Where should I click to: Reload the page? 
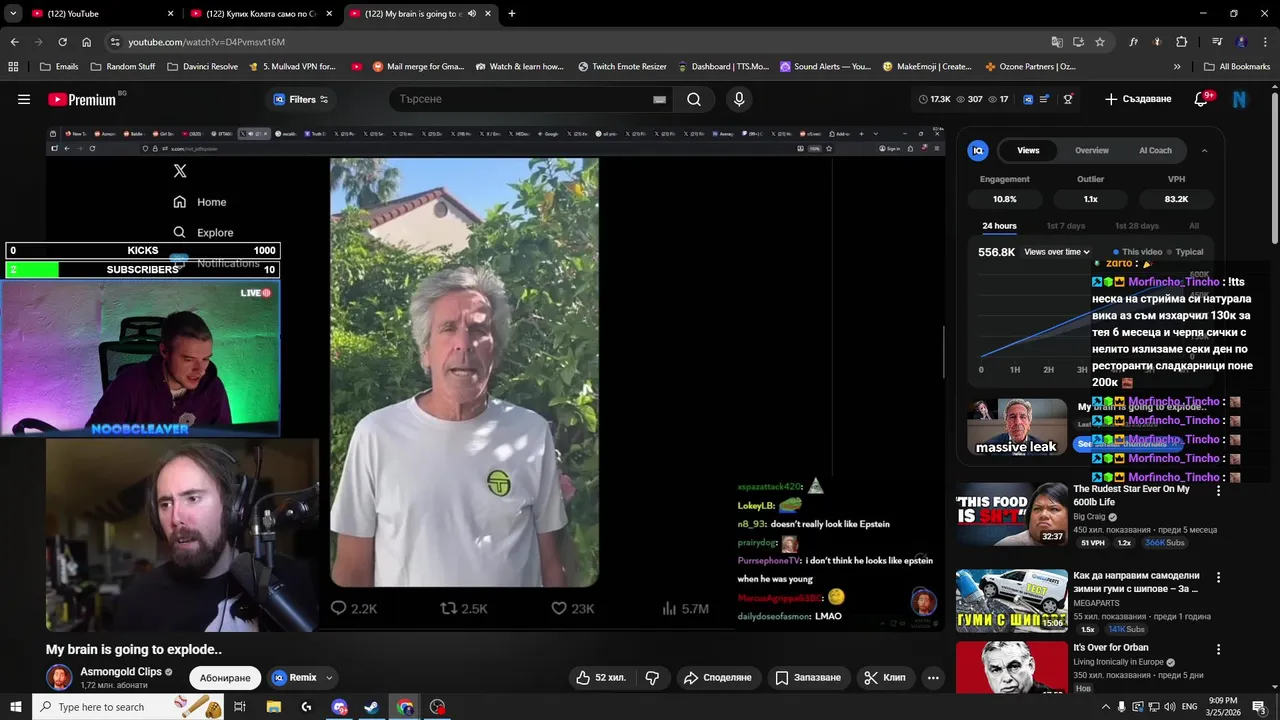[62, 42]
